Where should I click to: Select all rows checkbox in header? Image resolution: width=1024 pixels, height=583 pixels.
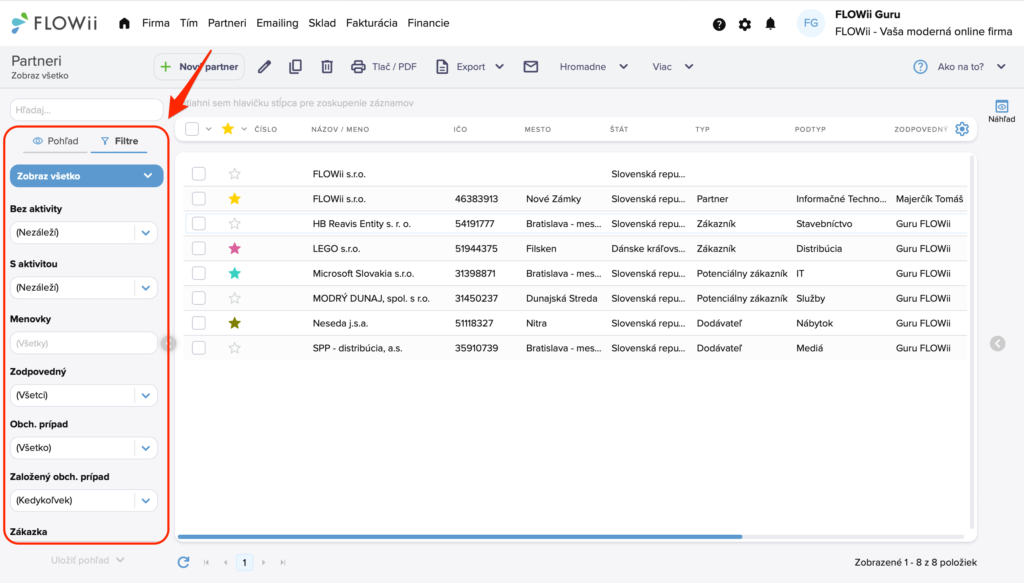pos(192,129)
